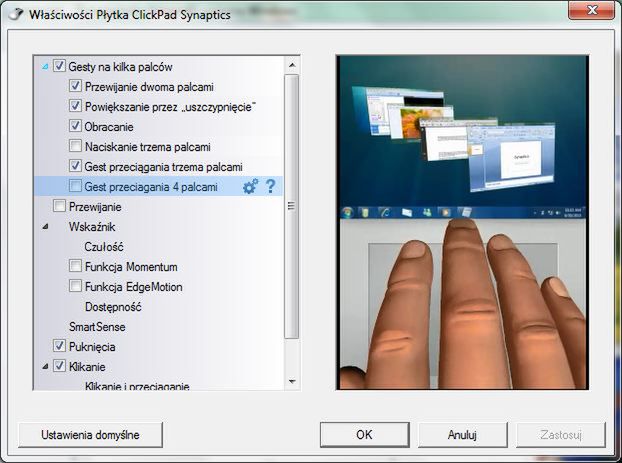Click the settings list scrollbar thumb
The height and width of the screenshot is (463, 622).
pyautogui.click(x=292, y=206)
